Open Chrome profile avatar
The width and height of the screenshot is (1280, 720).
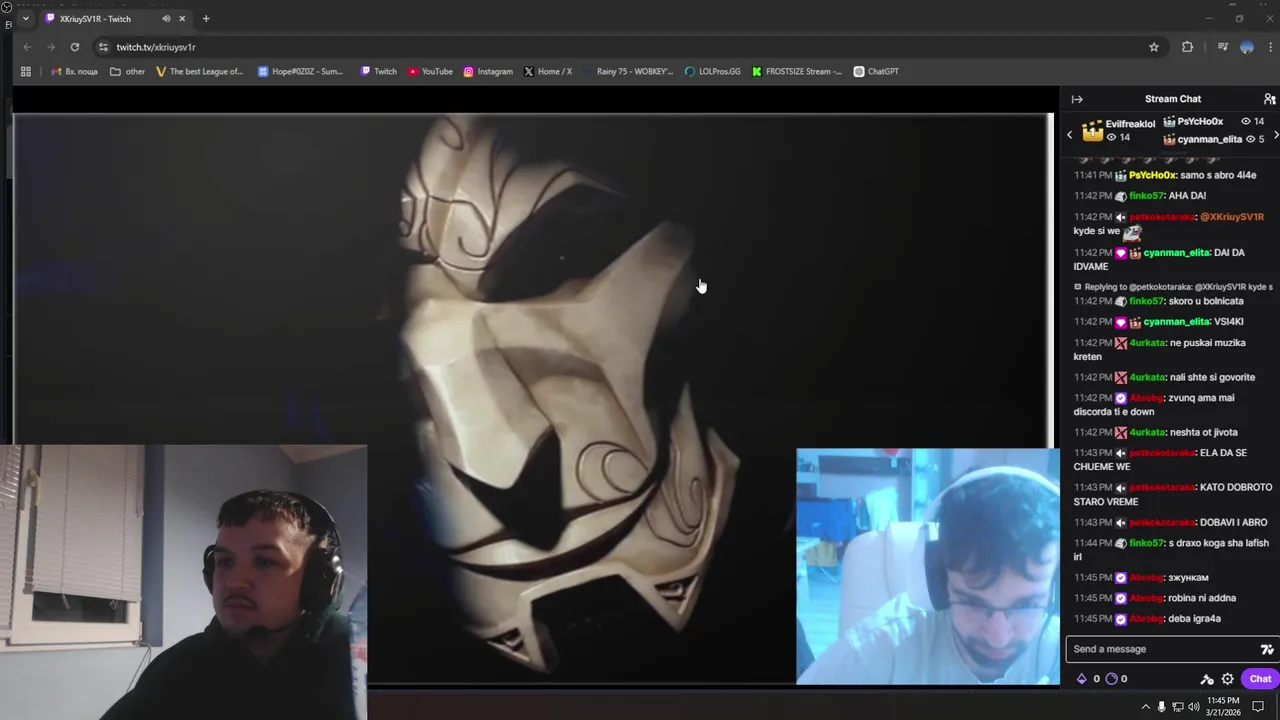coord(1247,47)
